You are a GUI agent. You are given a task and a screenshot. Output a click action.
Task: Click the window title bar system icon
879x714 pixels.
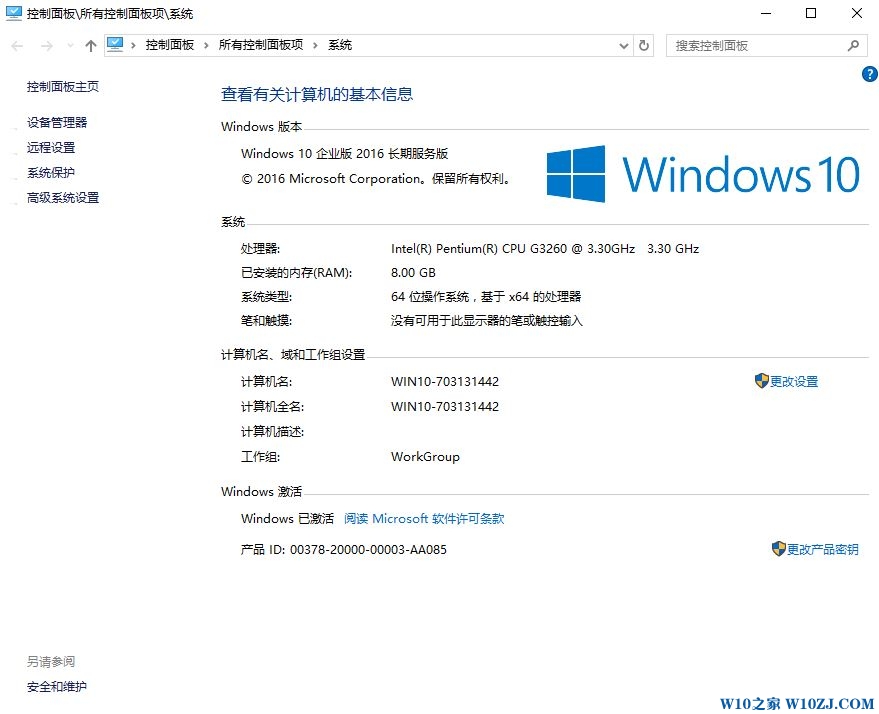(13, 13)
